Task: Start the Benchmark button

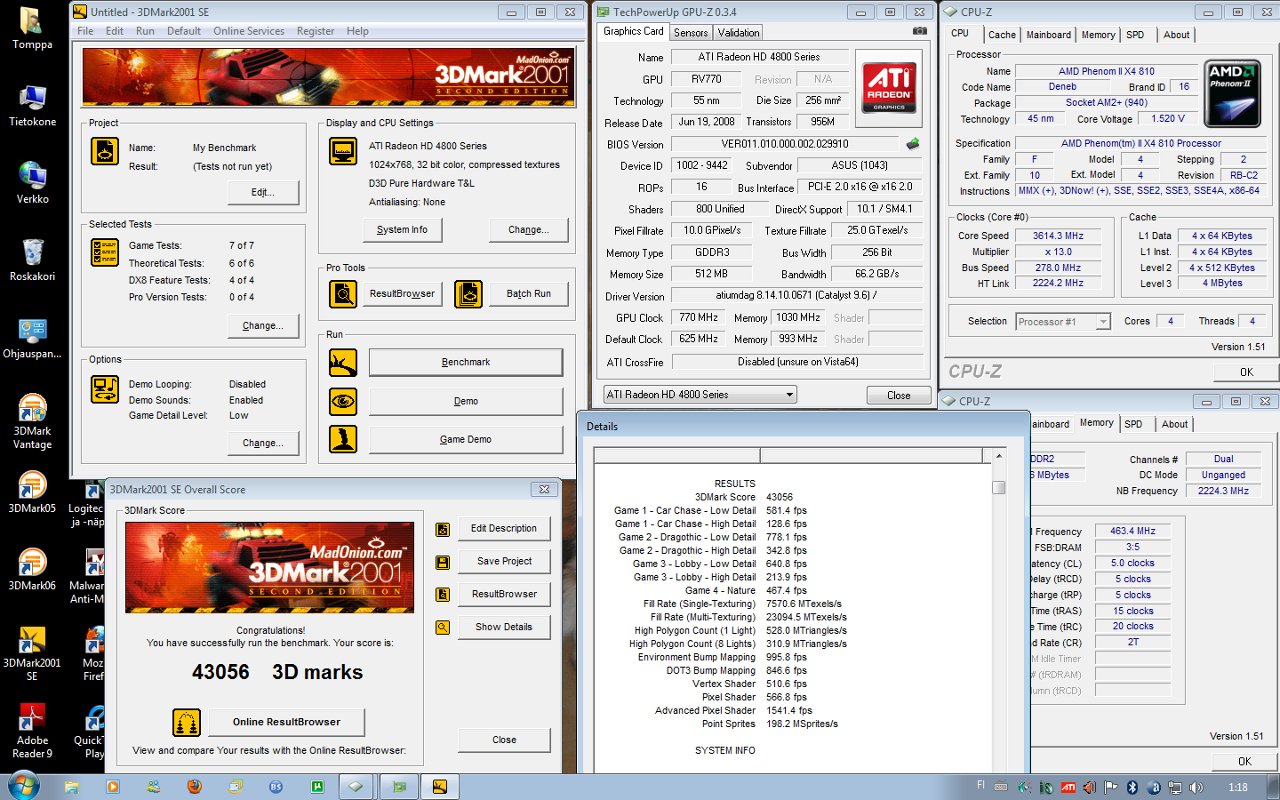Action: 466,363
